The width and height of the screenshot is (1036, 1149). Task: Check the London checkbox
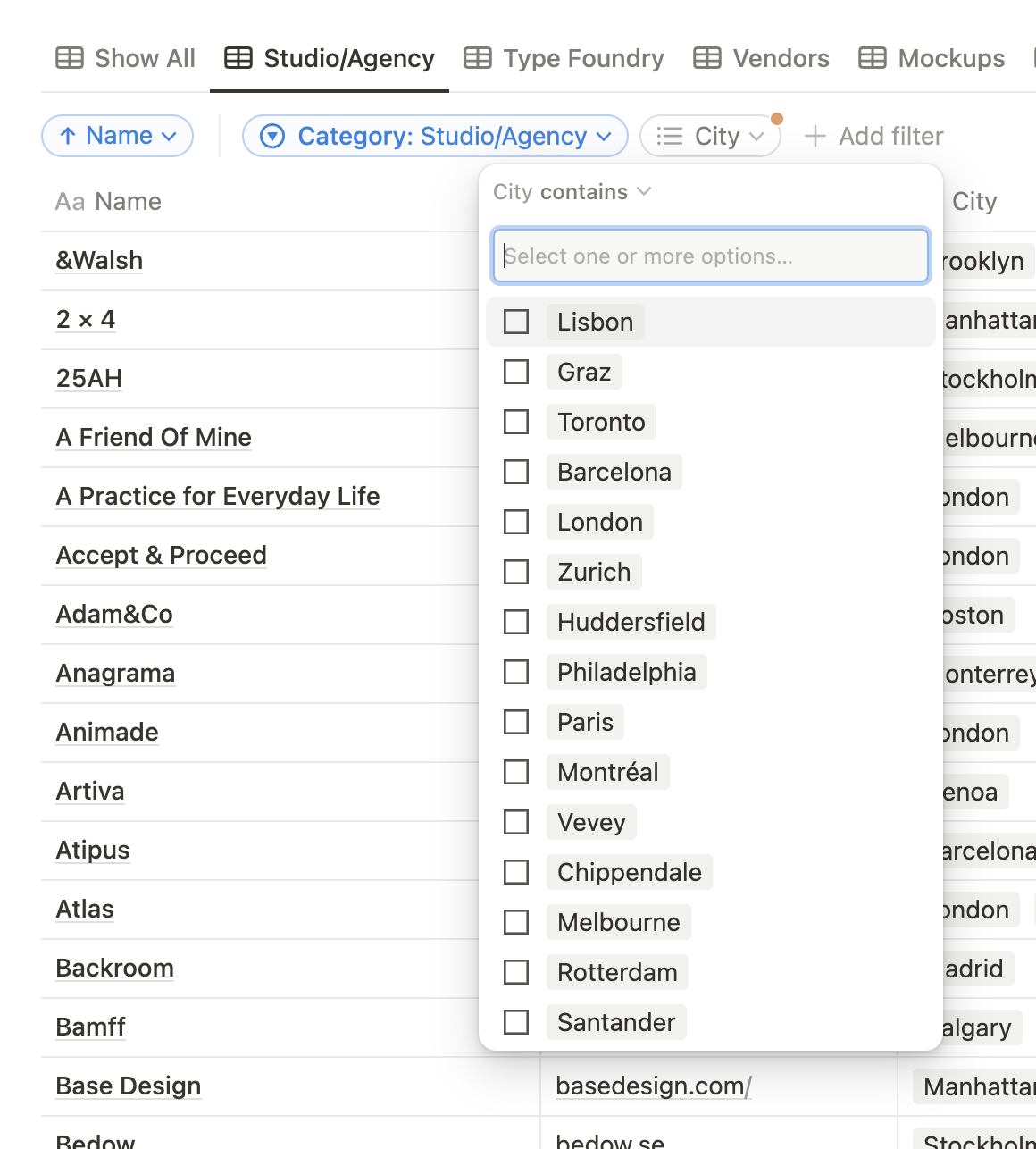516,522
